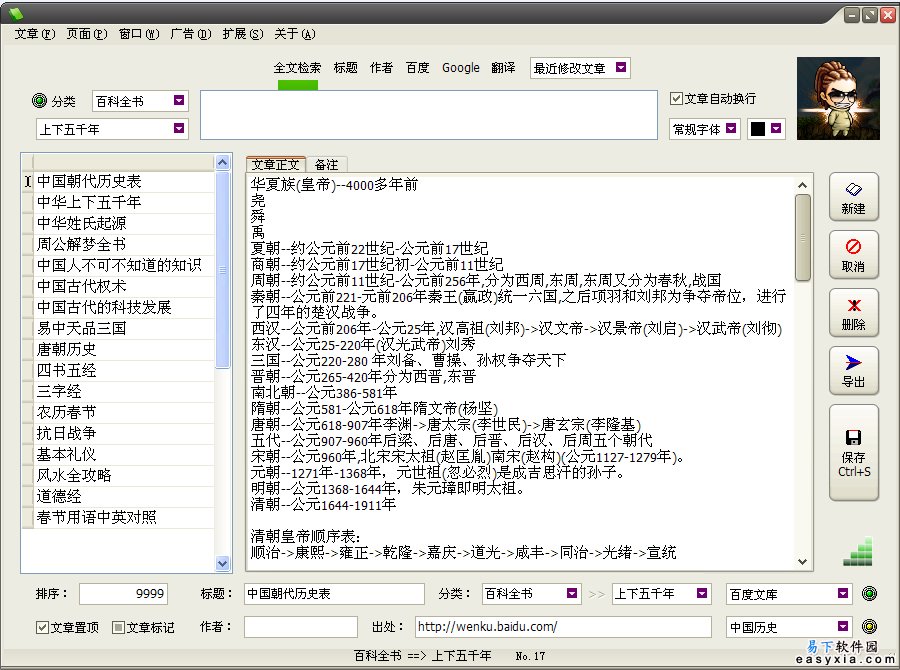Open the 文章 menu
This screenshot has width=900, height=670.
(x=33, y=33)
